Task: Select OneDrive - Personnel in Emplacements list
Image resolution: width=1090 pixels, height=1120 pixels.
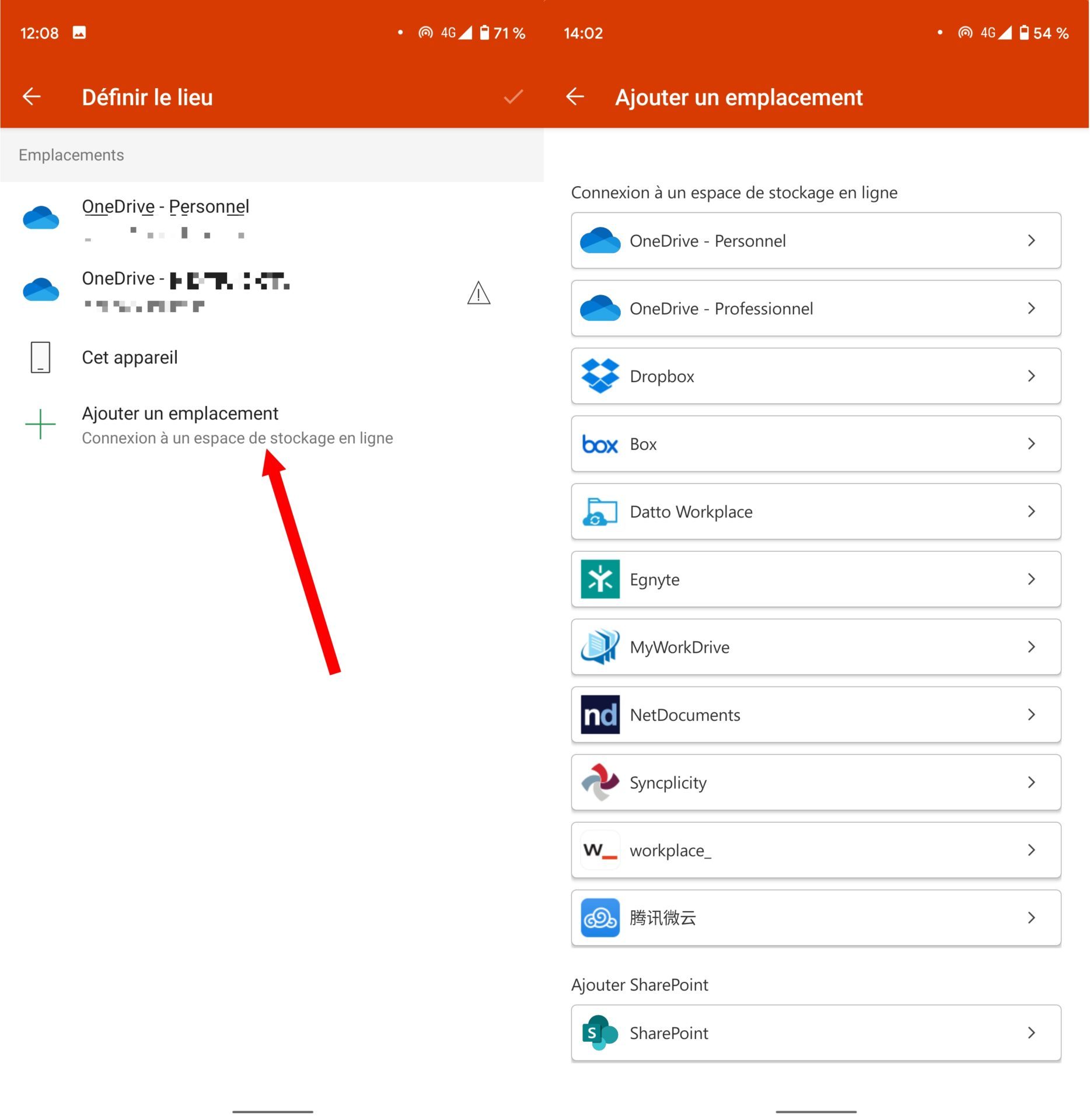Action: coord(272,219)
